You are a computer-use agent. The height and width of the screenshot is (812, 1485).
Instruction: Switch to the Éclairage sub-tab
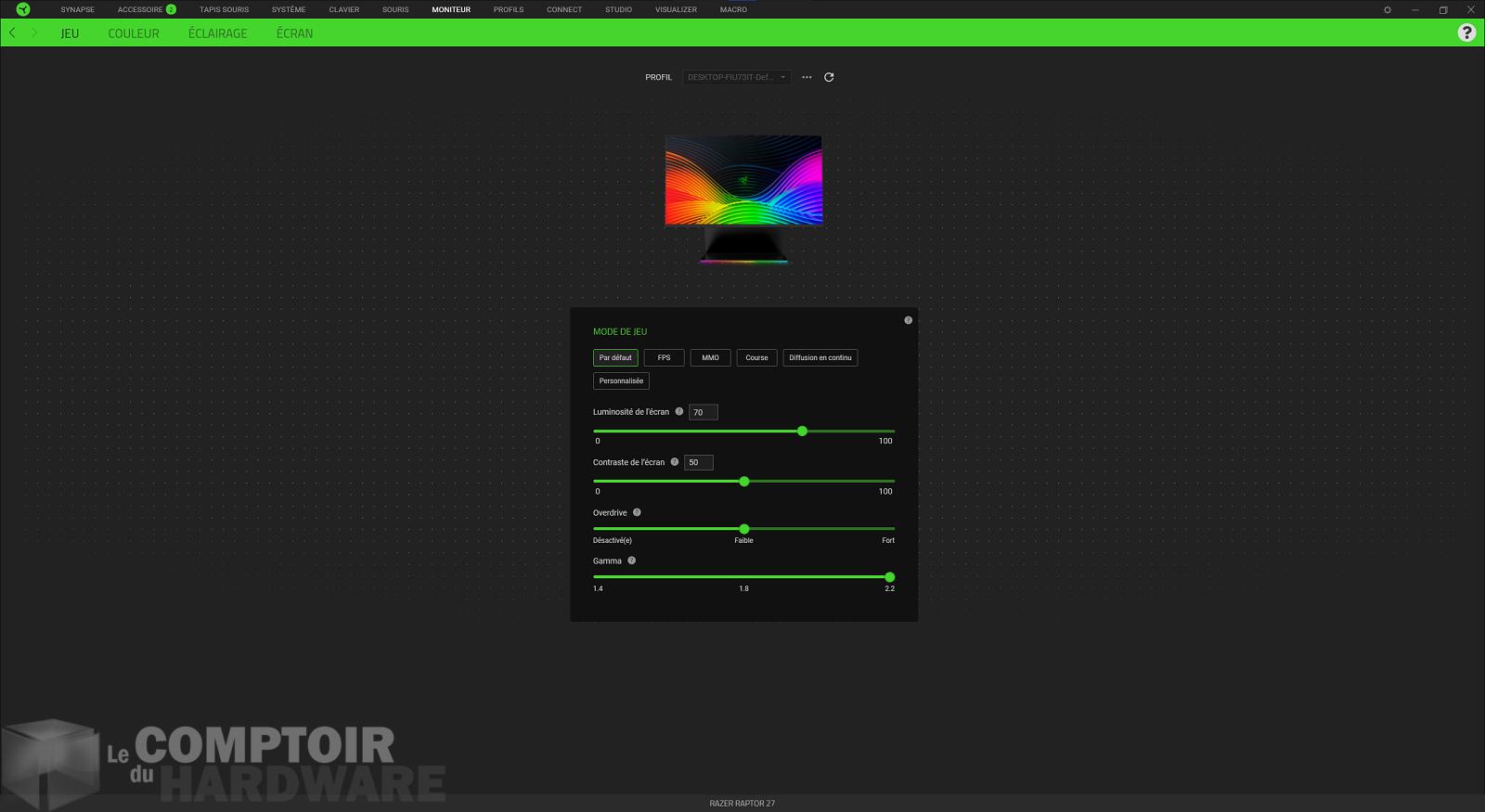[x=218, y=33]
